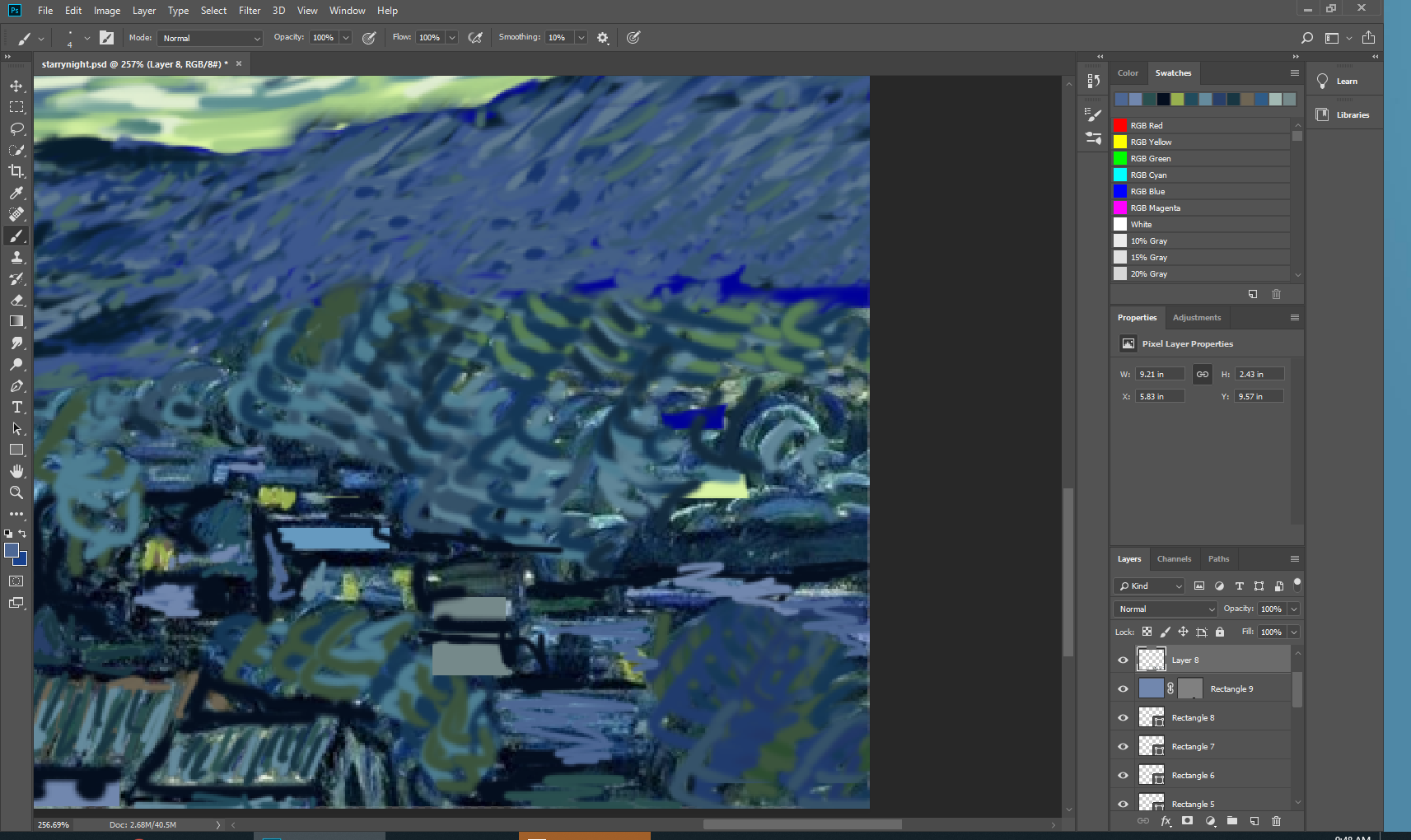Toggle airbrush-style build-up effects
1411x840 pixels.
(x=475, y=38)
